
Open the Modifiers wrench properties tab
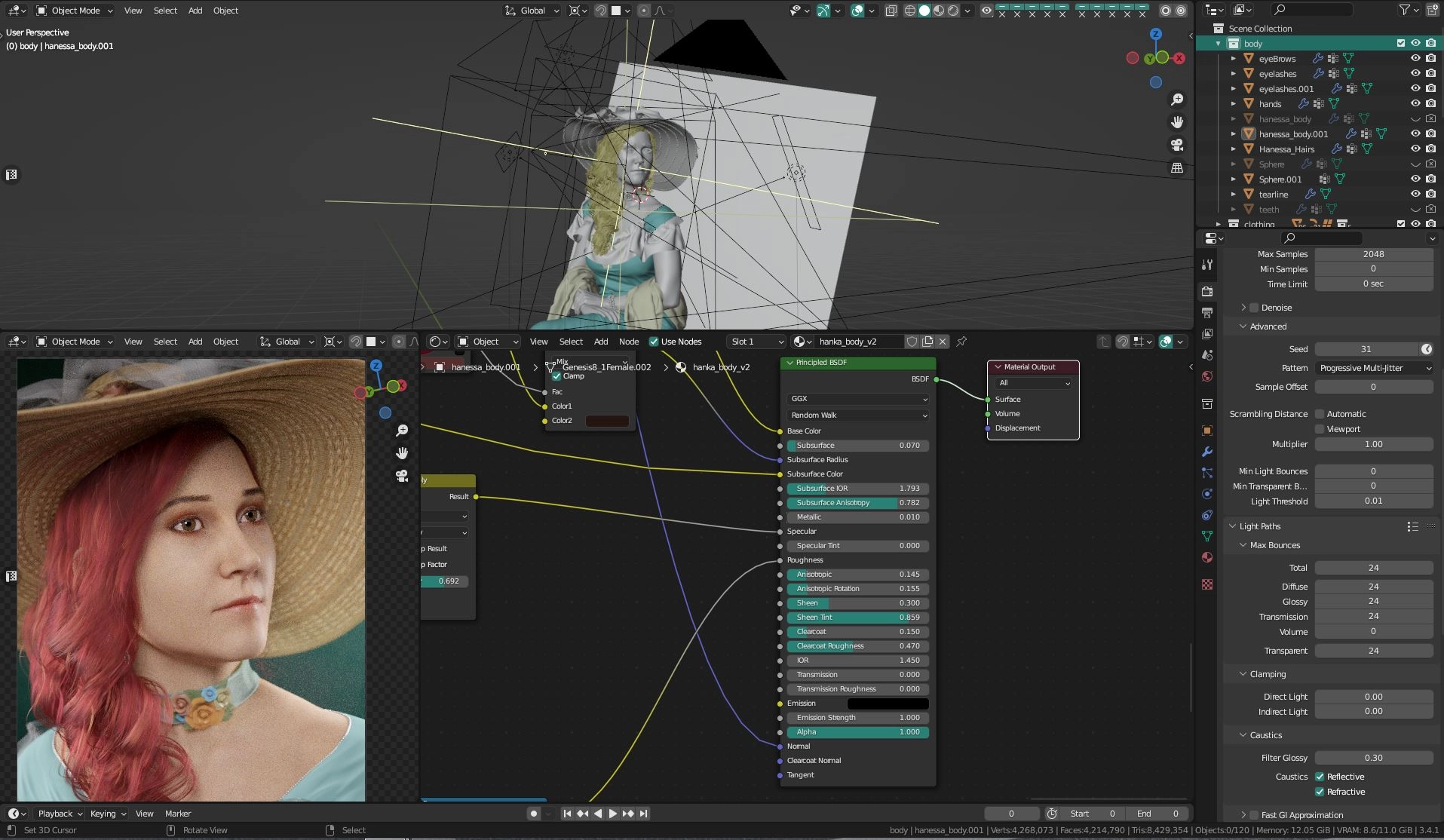click(x=1207, y=452)
